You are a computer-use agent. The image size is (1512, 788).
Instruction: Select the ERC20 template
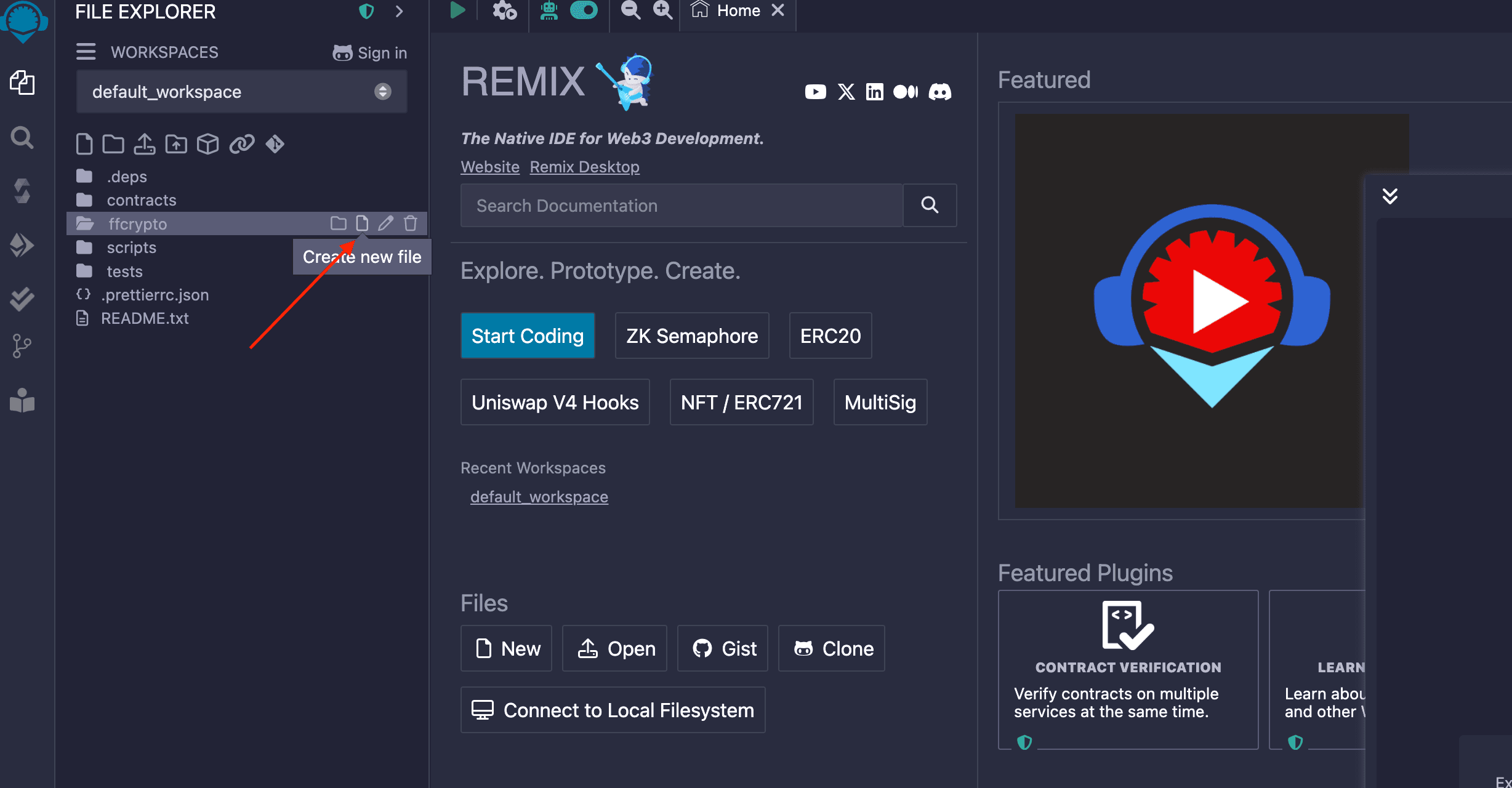click(830, 336)
